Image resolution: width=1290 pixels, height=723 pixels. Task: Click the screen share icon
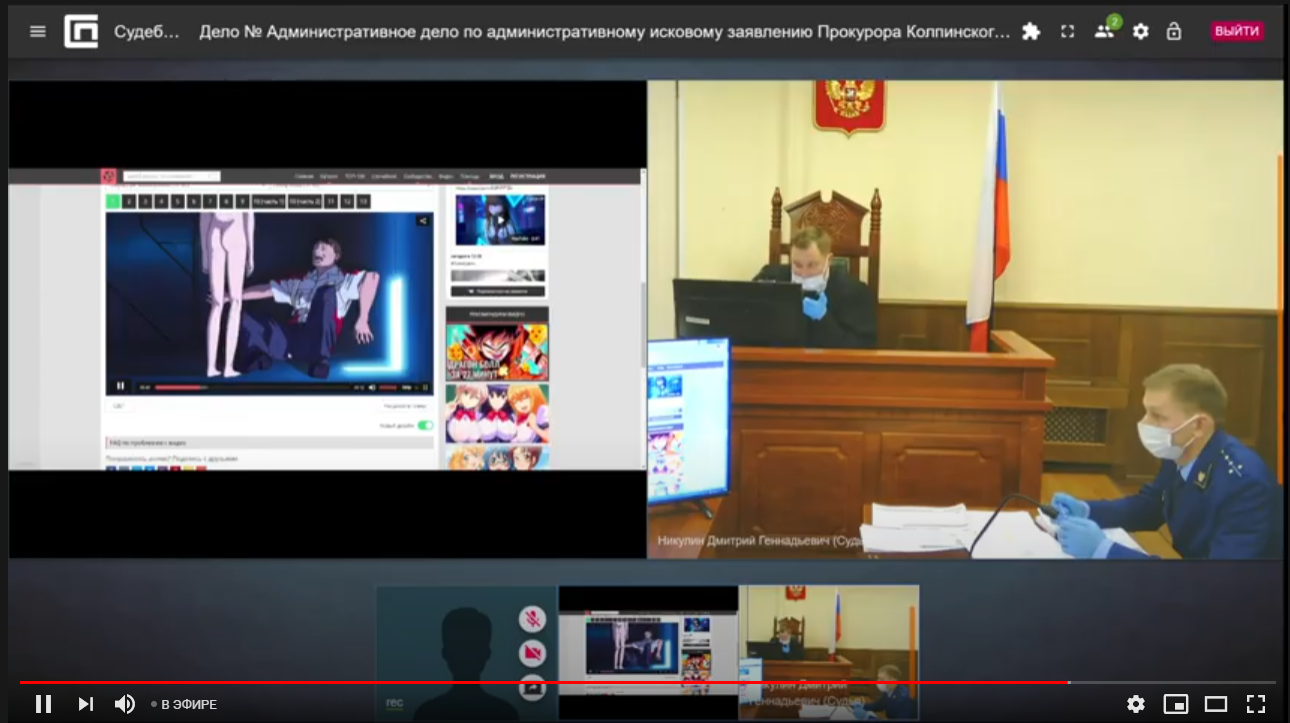pos(532,688)
